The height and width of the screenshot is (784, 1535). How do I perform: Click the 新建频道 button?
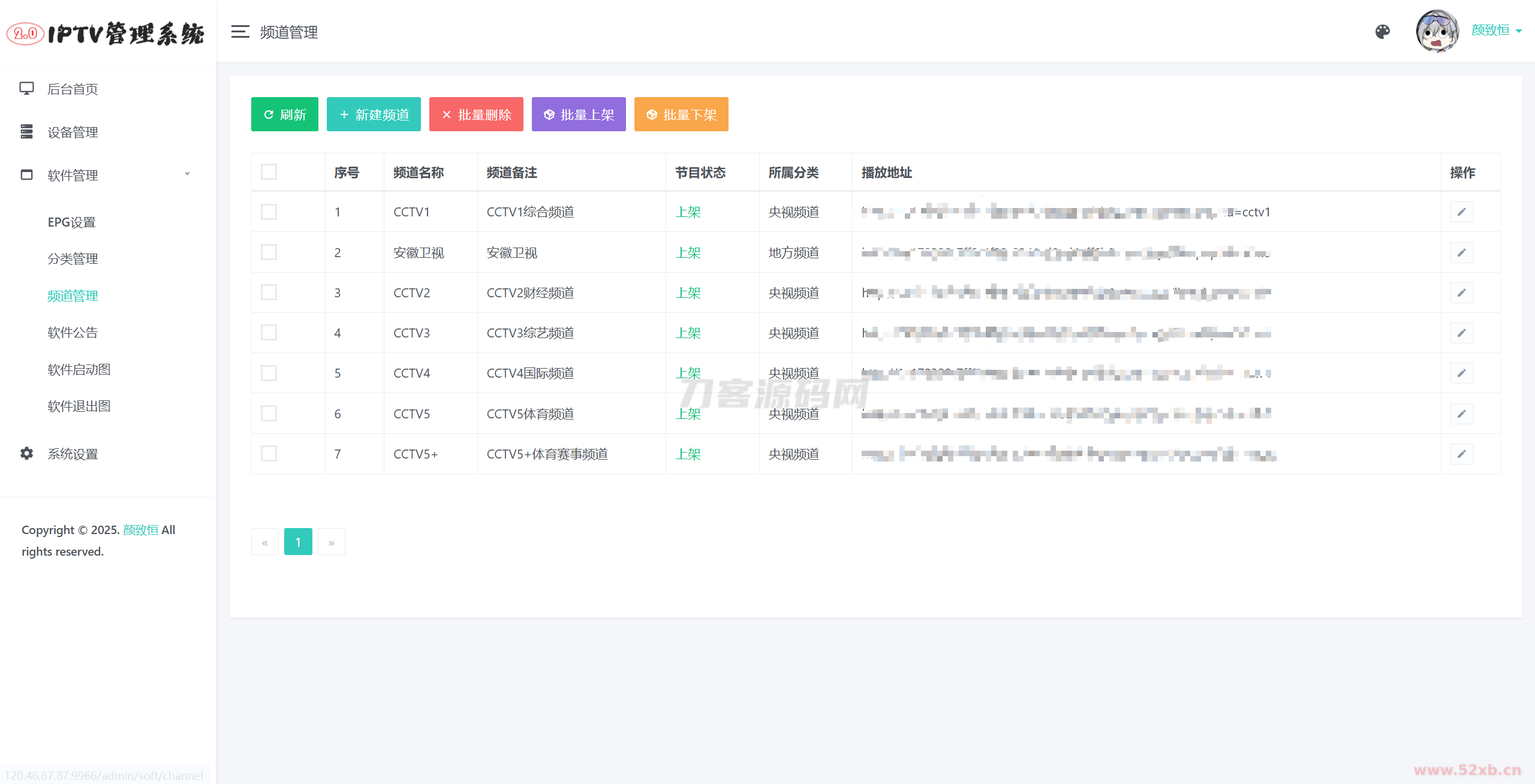point(374,114)
